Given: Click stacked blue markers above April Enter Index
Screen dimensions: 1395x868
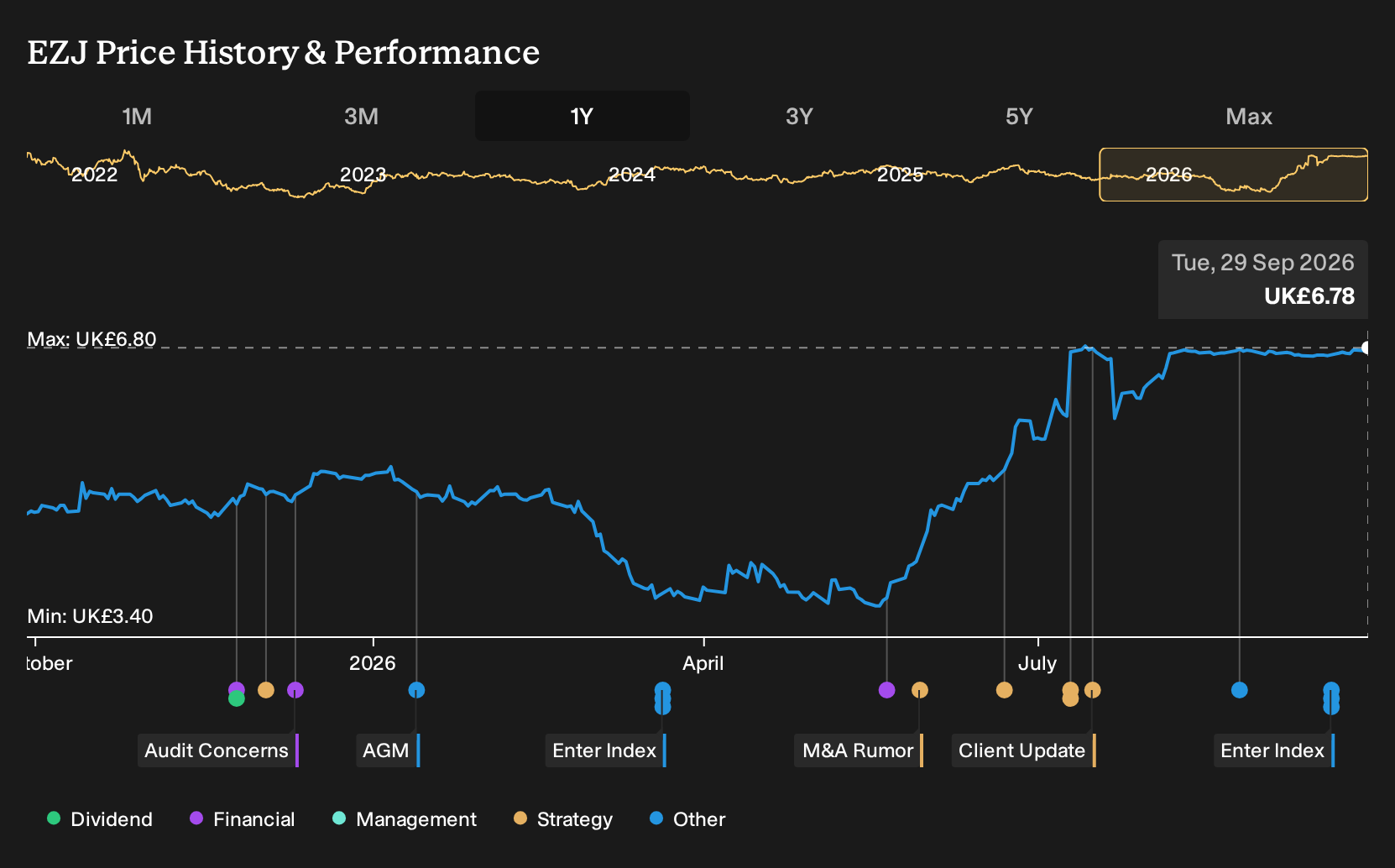Looking at the screenshot, I should coord(662,698).
